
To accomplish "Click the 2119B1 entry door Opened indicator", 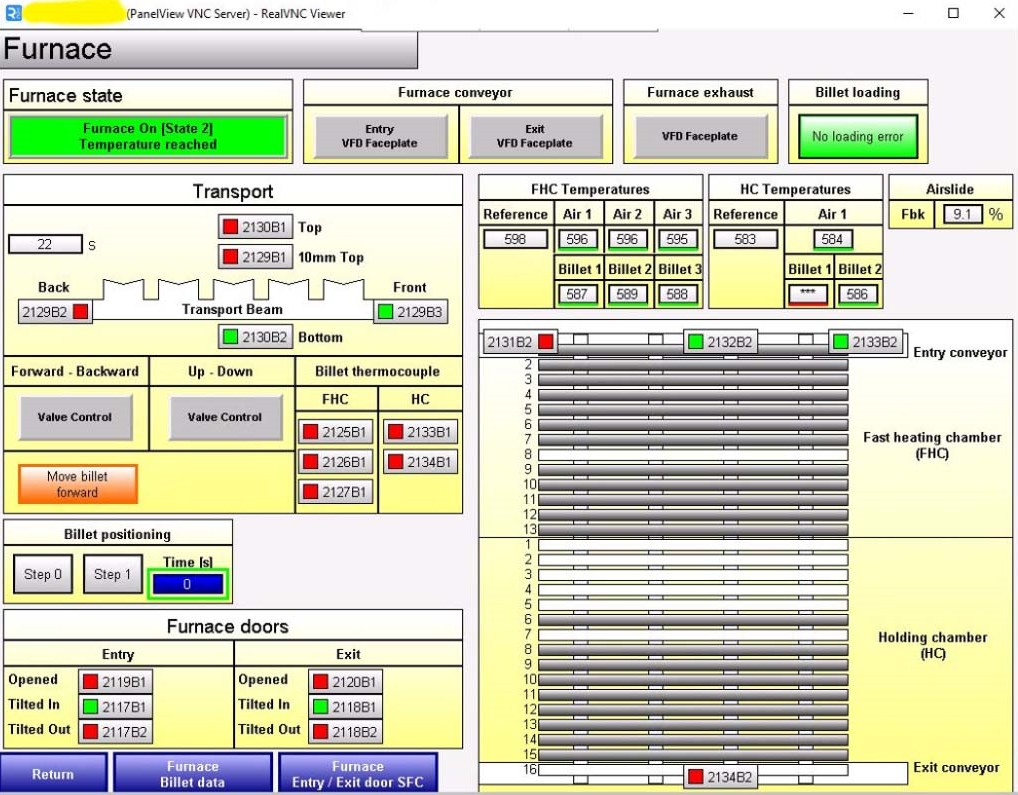I will click(116, 682).
